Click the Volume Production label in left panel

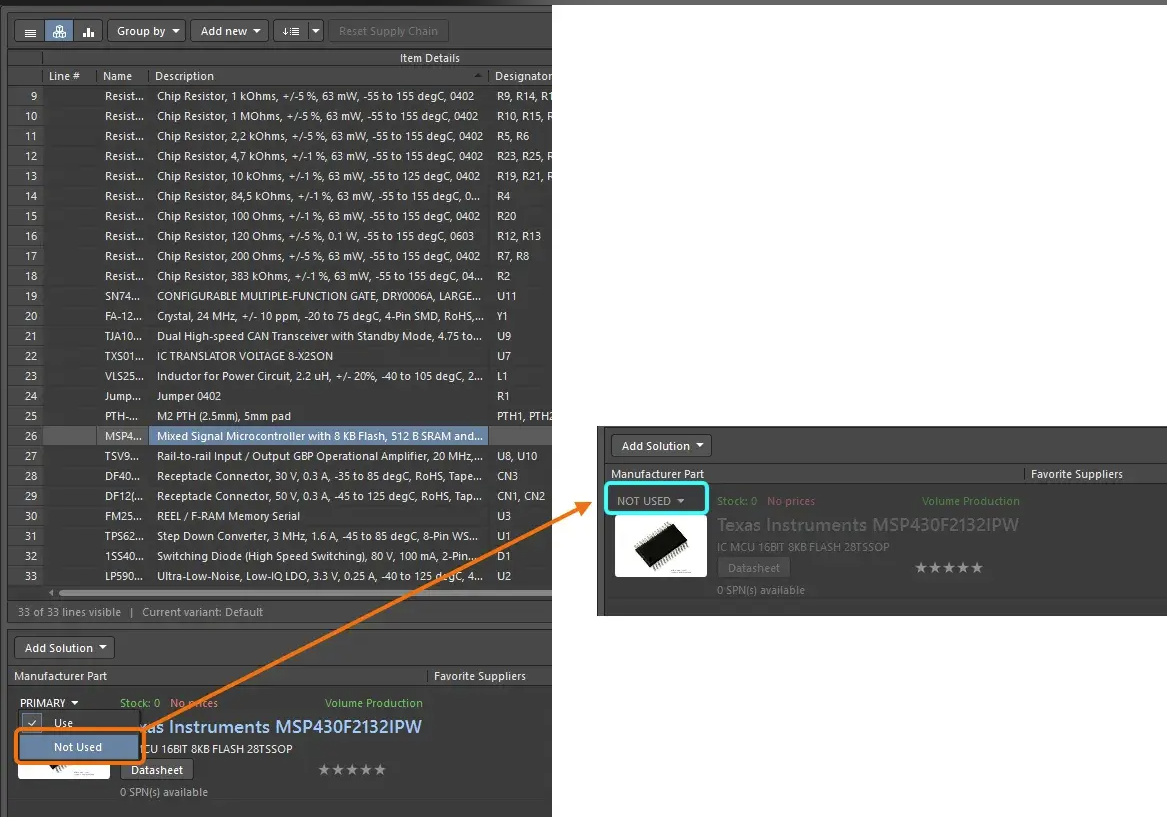coord(374,703)
